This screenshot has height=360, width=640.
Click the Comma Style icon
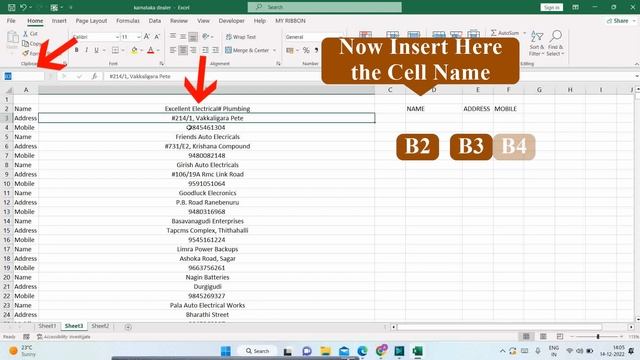pos(317,50)
